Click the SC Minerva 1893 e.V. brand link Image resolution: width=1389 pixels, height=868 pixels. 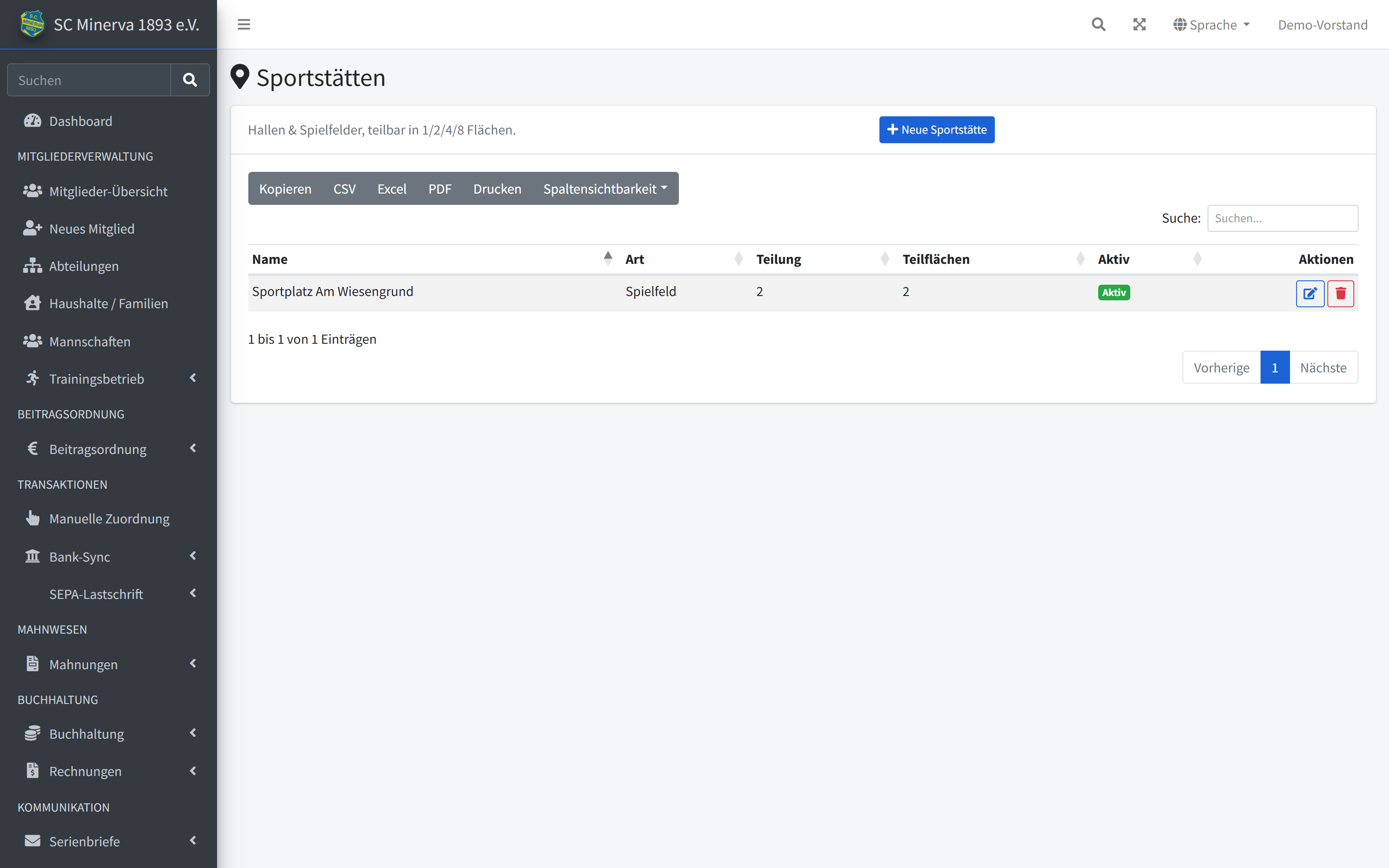pos(109,24)
